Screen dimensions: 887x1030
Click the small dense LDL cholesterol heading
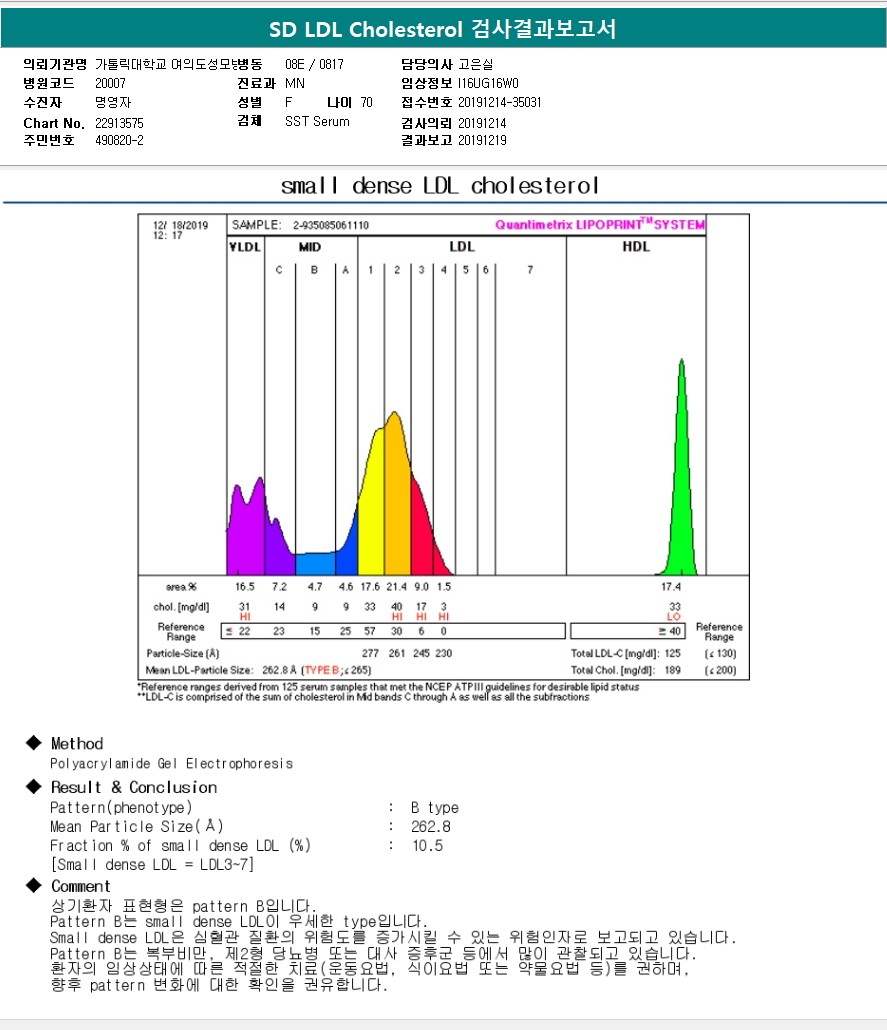440,186
